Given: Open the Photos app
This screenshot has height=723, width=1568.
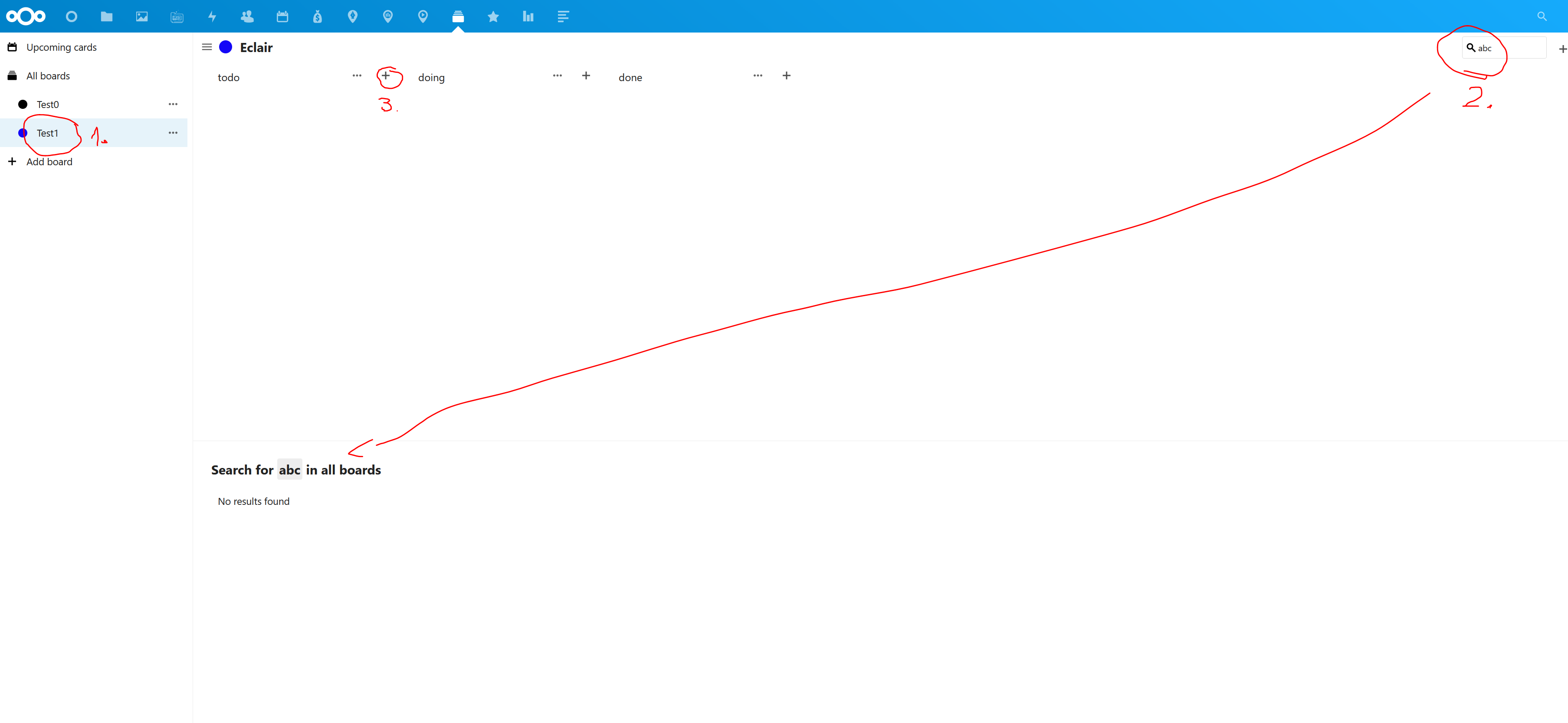Looking at the screenshot, I should (x=142, y=16).
